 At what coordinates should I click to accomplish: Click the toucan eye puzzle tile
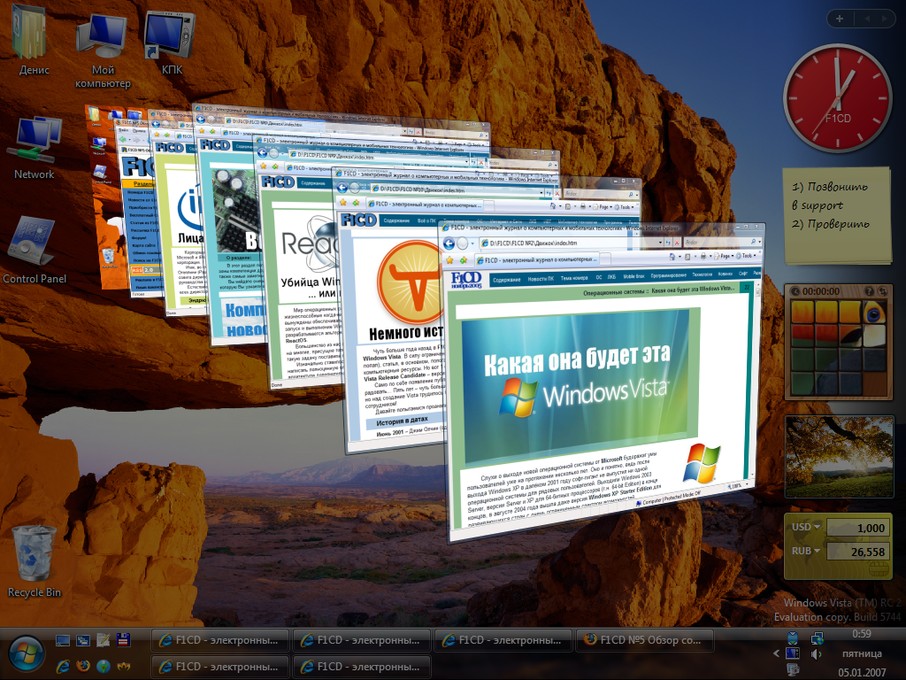click(874, 314)
